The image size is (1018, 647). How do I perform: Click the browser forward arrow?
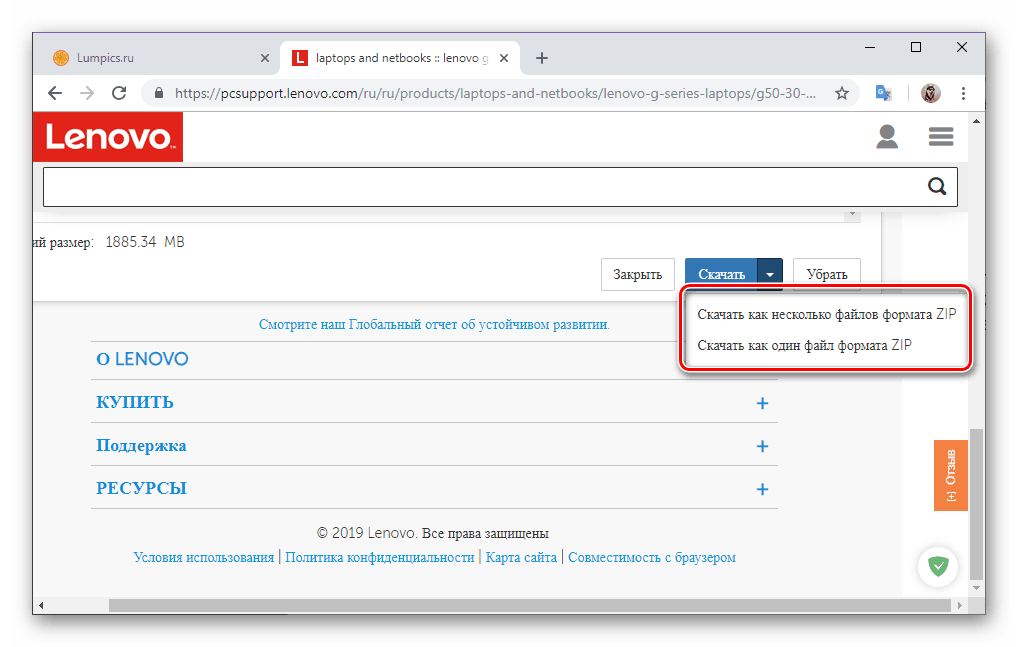point(87,93)
